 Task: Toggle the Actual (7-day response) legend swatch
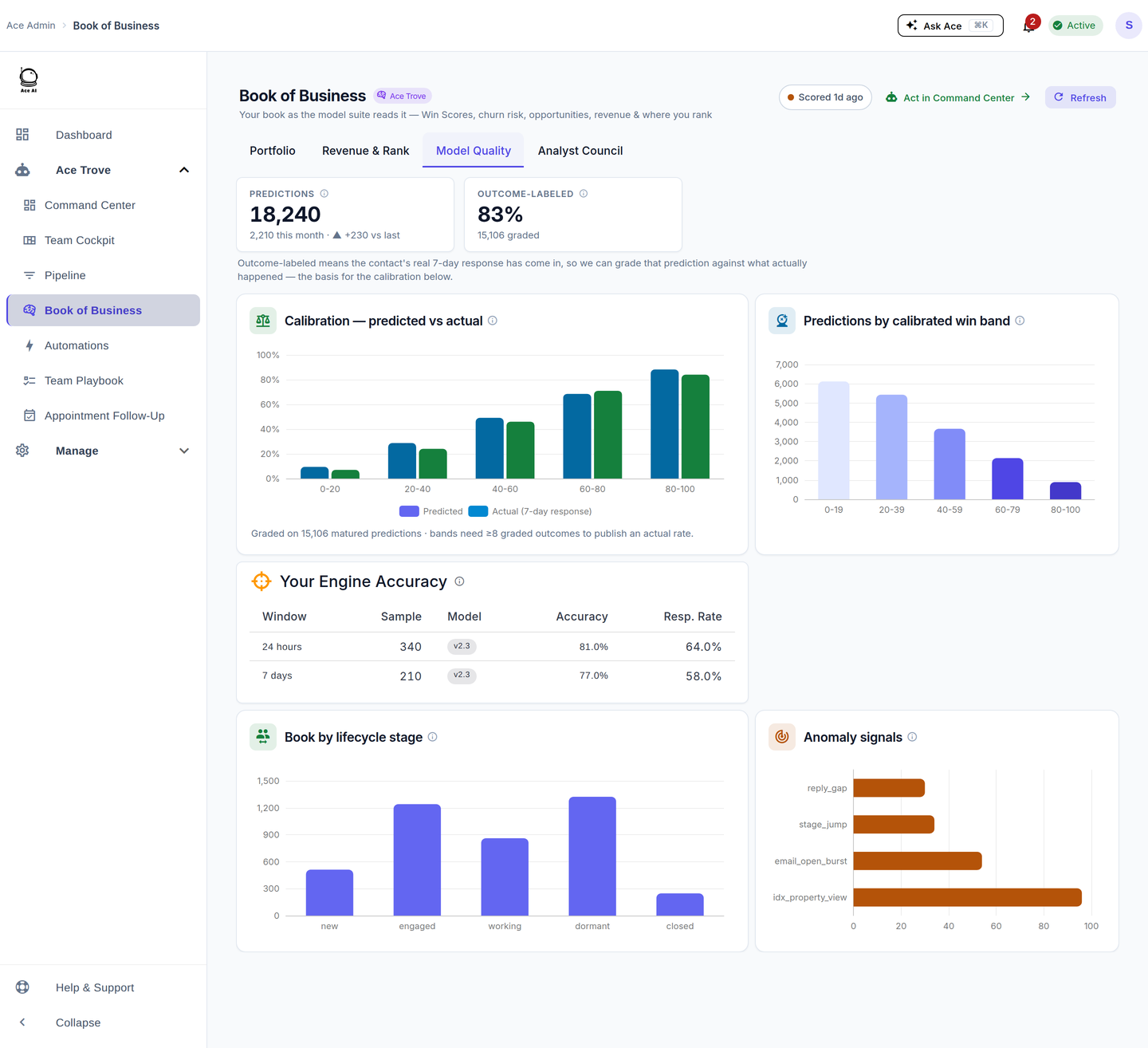click(x=478, y=511)
